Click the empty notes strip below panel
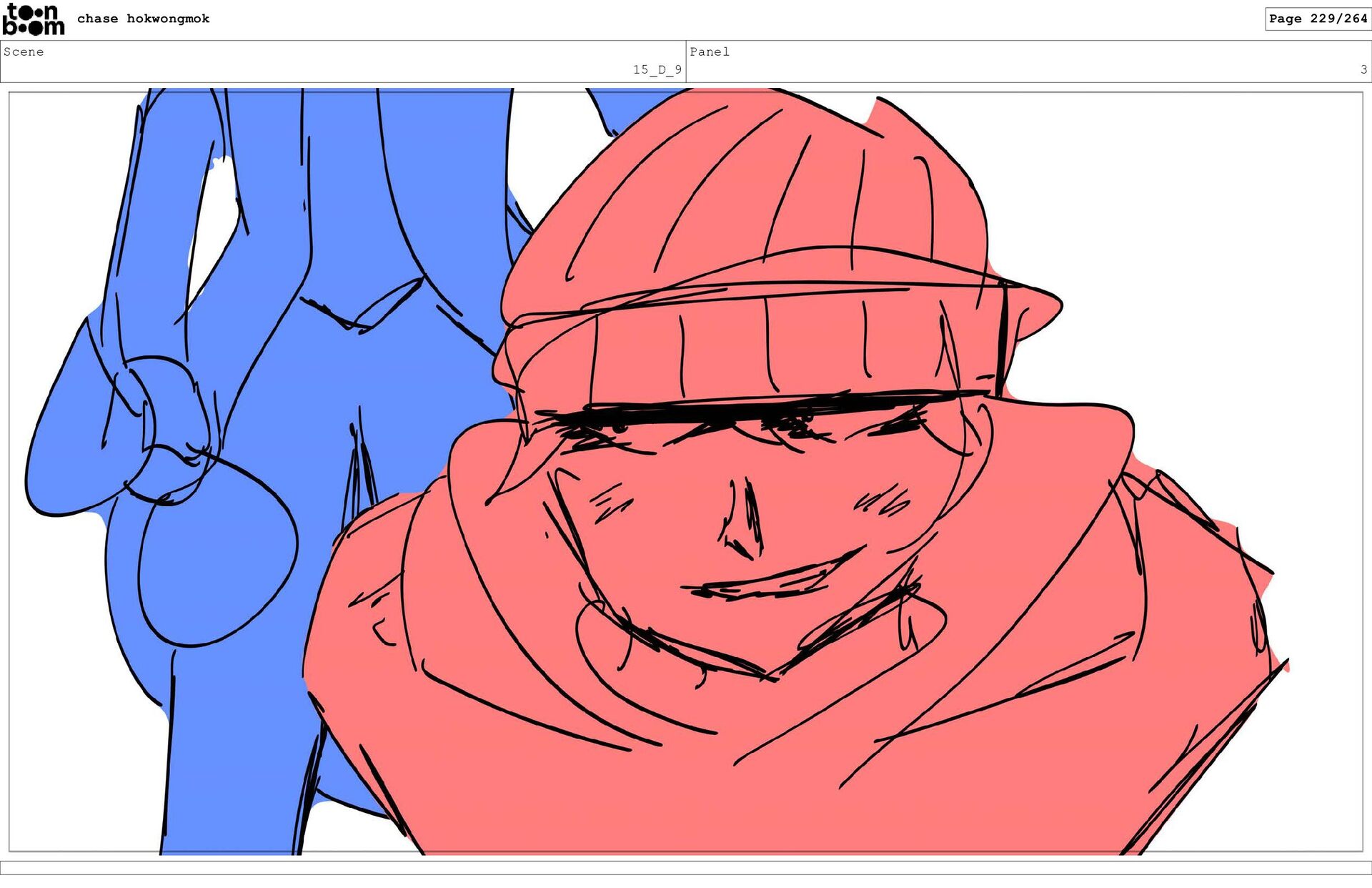1372x888 pixels. pos(686,867)
